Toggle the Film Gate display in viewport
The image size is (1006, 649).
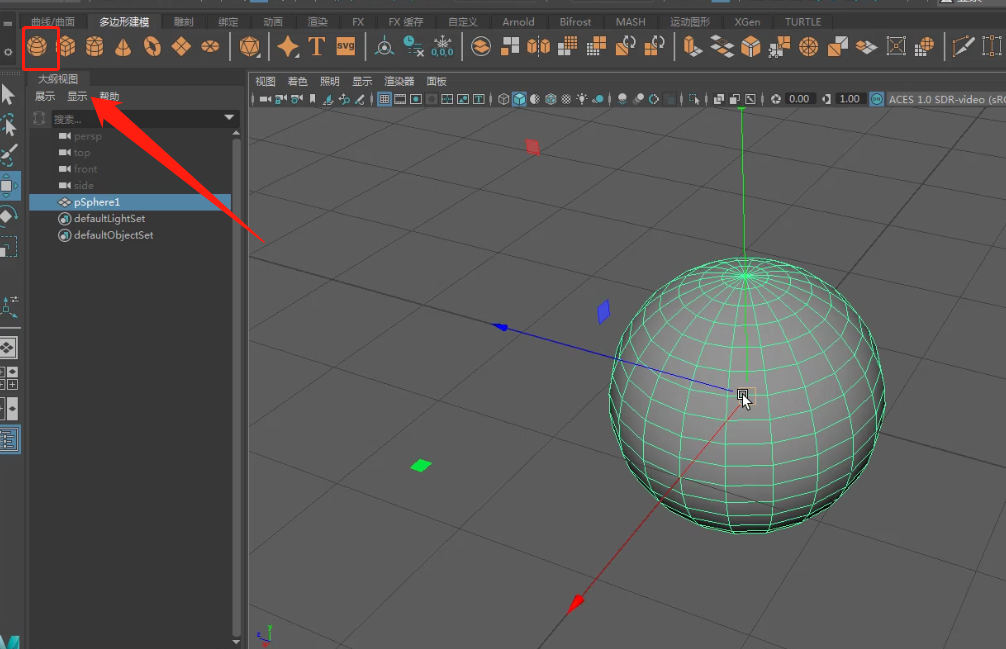click(400, 99)
